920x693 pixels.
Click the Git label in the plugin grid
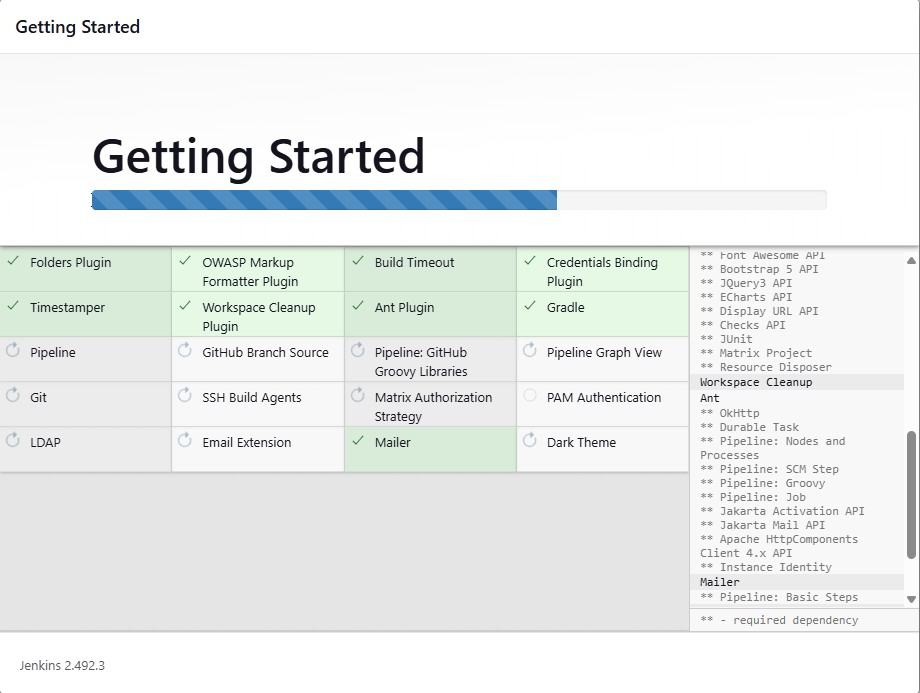coord(38,398)
